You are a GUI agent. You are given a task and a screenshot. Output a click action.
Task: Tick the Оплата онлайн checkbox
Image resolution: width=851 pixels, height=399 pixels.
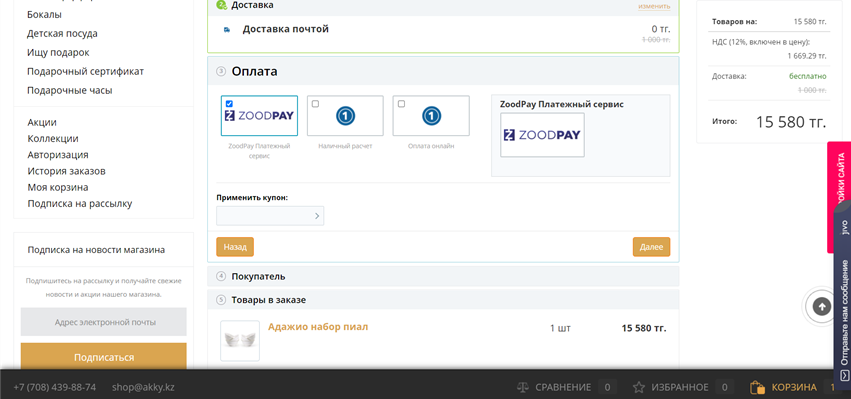pos(401,104)
